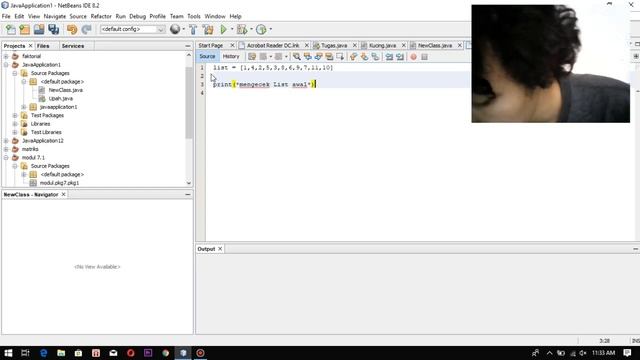Click the Find Selection magnifier icon
Screen dimensions: 640x360
(x=297, y=57)
